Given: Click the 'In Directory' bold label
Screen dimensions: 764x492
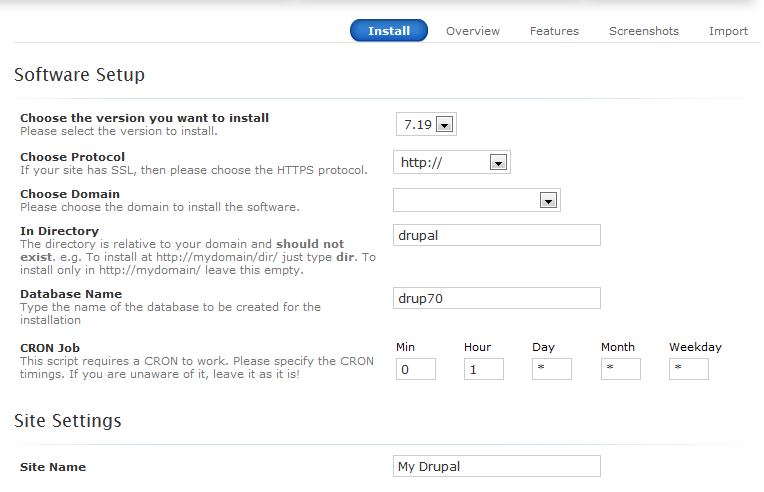Looking at the screenshot, I should pyautogui.click(x=59, y=231).
